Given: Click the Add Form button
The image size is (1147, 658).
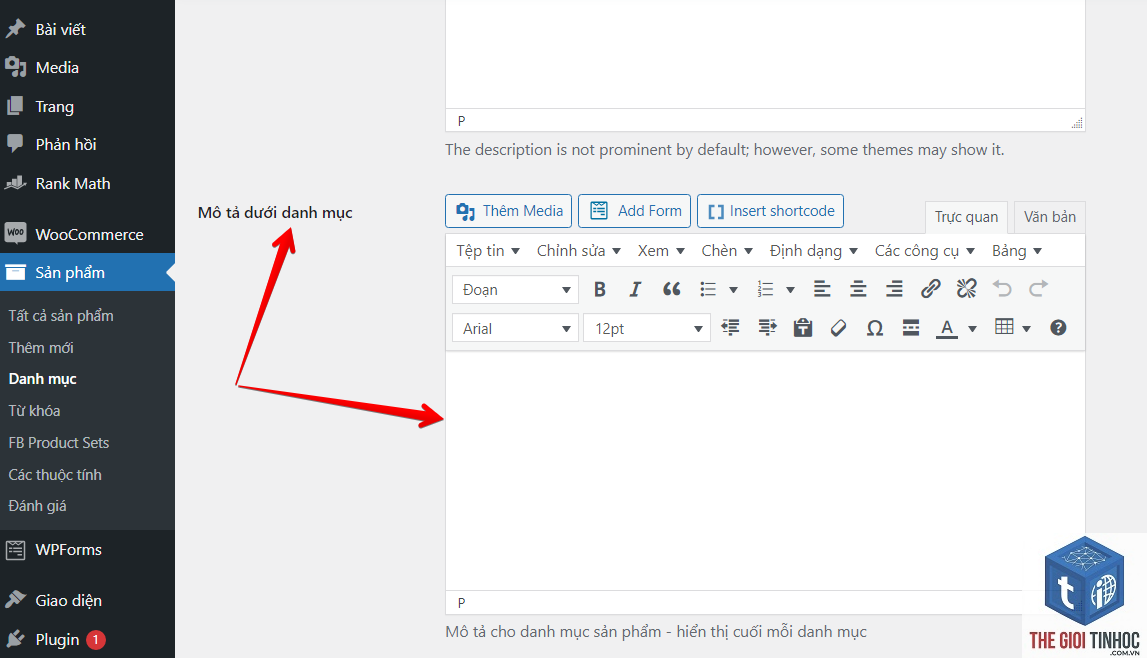Looking at the screenshot, I should pos(634,211).
